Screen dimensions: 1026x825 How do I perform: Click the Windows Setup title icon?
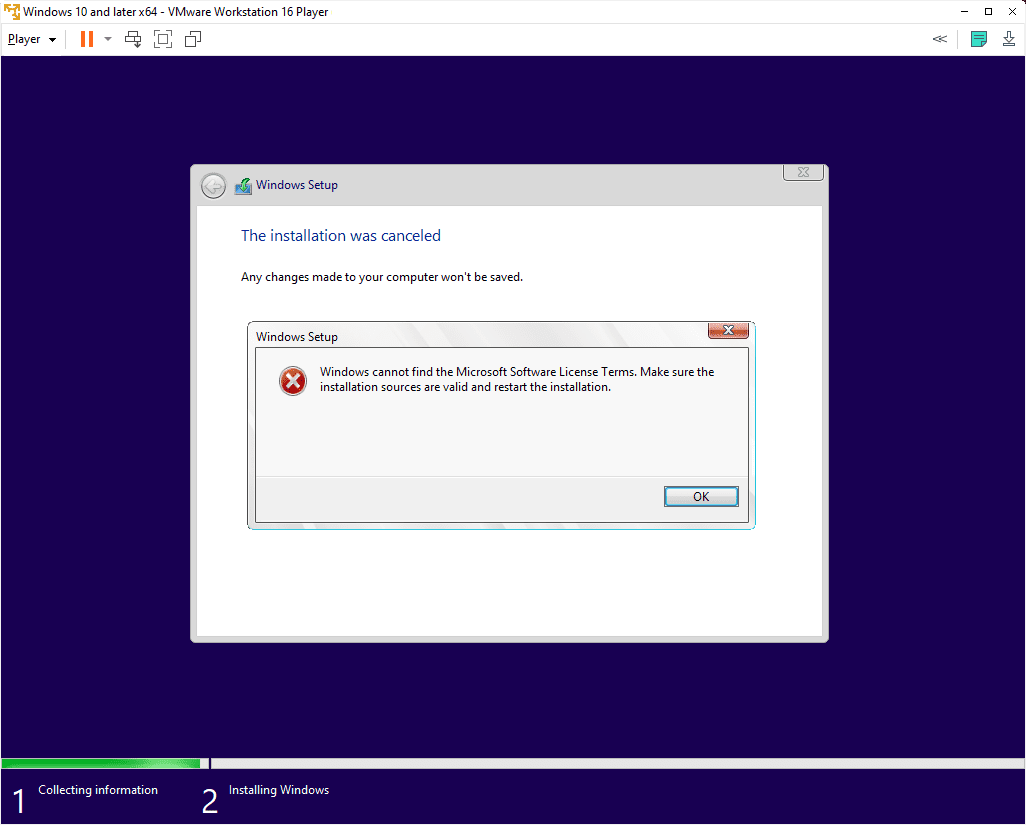click(x=243, y=186)
